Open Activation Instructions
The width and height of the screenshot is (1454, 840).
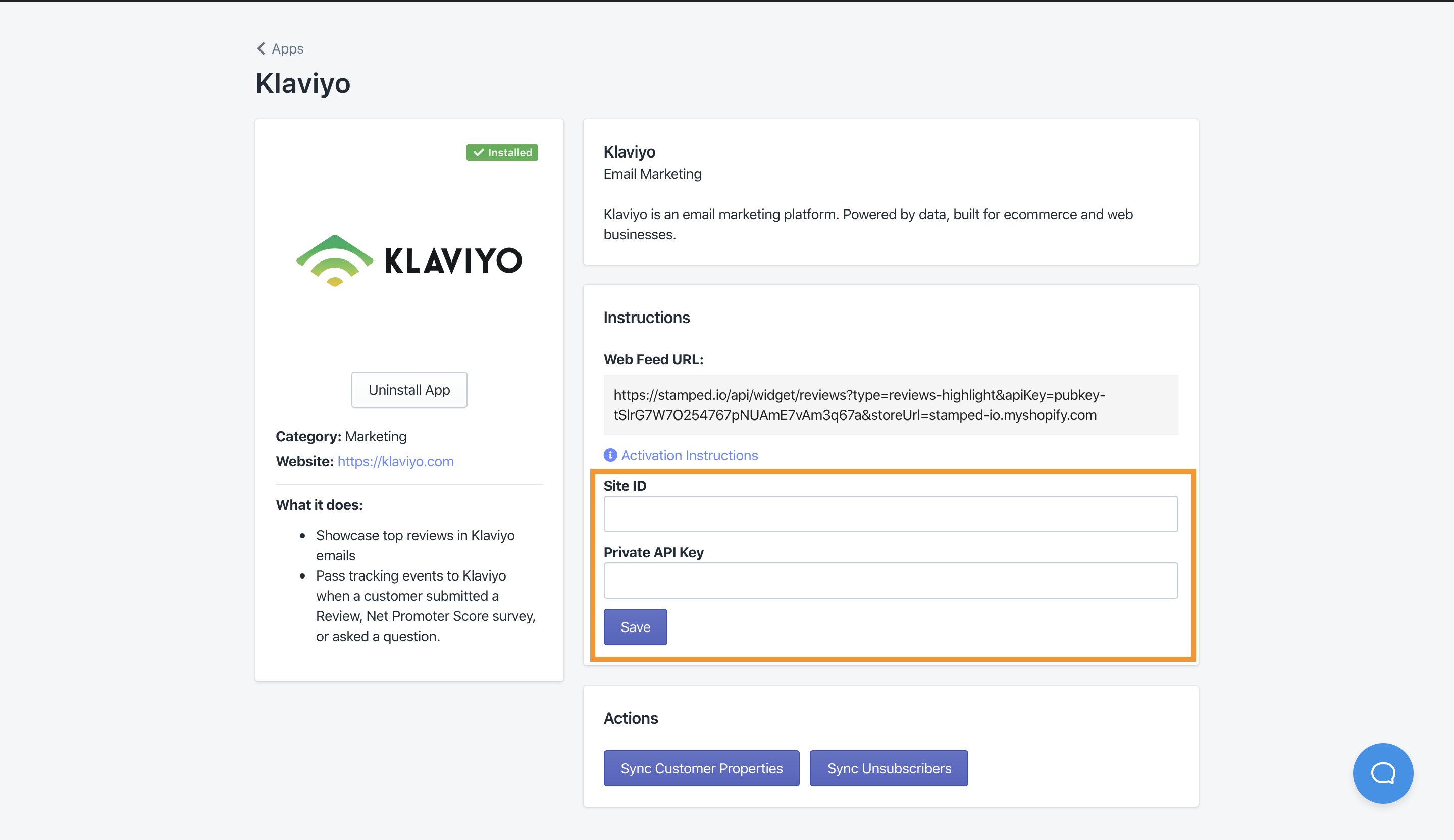click(x=689, y=455)
